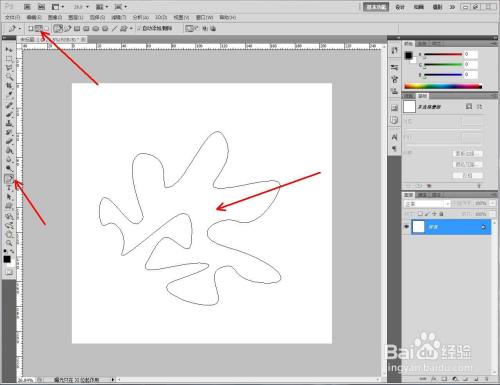Switch pen mode to Fill Pixels
500x385 pixels.
coord(47,29)
